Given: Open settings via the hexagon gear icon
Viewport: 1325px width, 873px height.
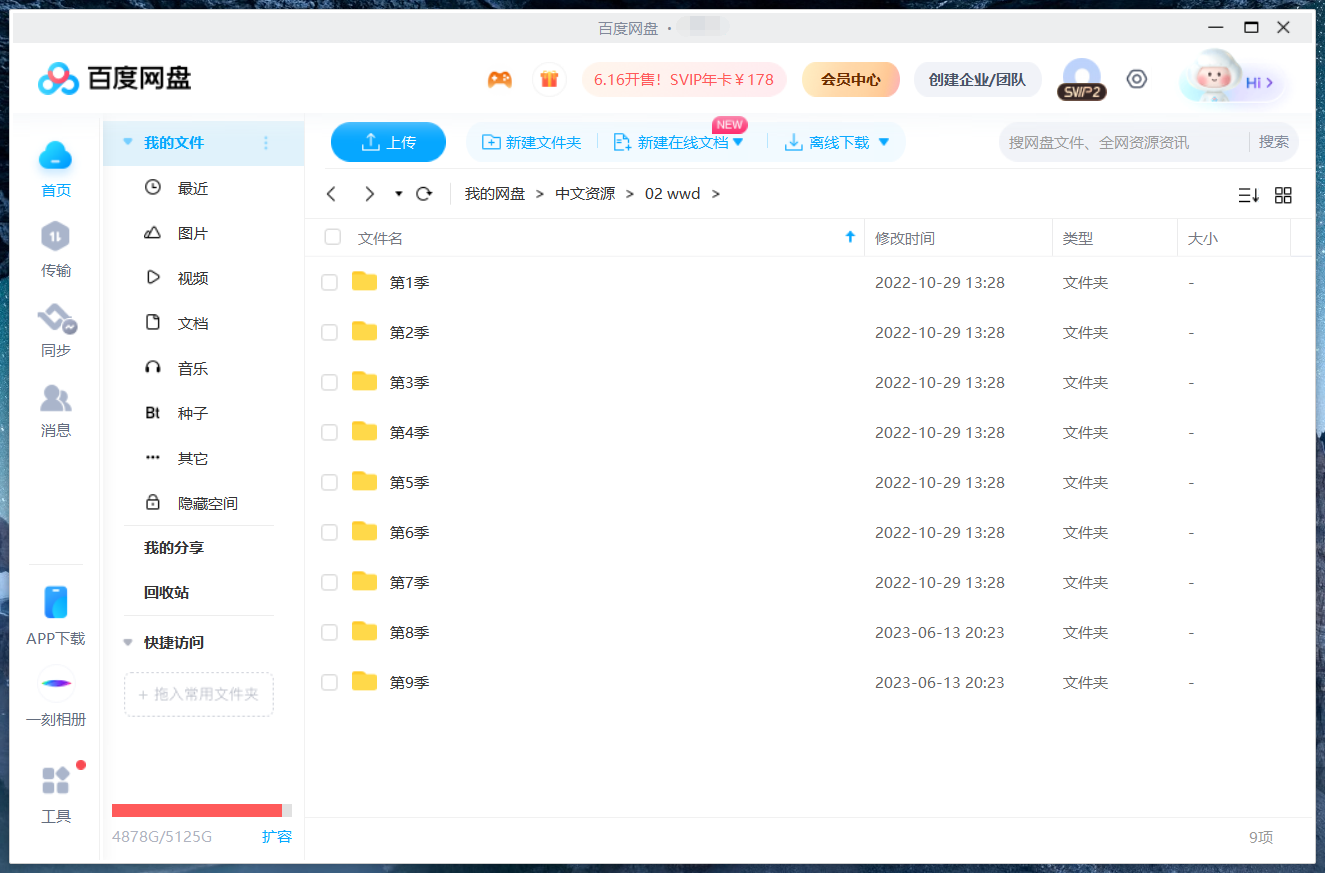Looking at the screenshot, I should pos(1137,79).
